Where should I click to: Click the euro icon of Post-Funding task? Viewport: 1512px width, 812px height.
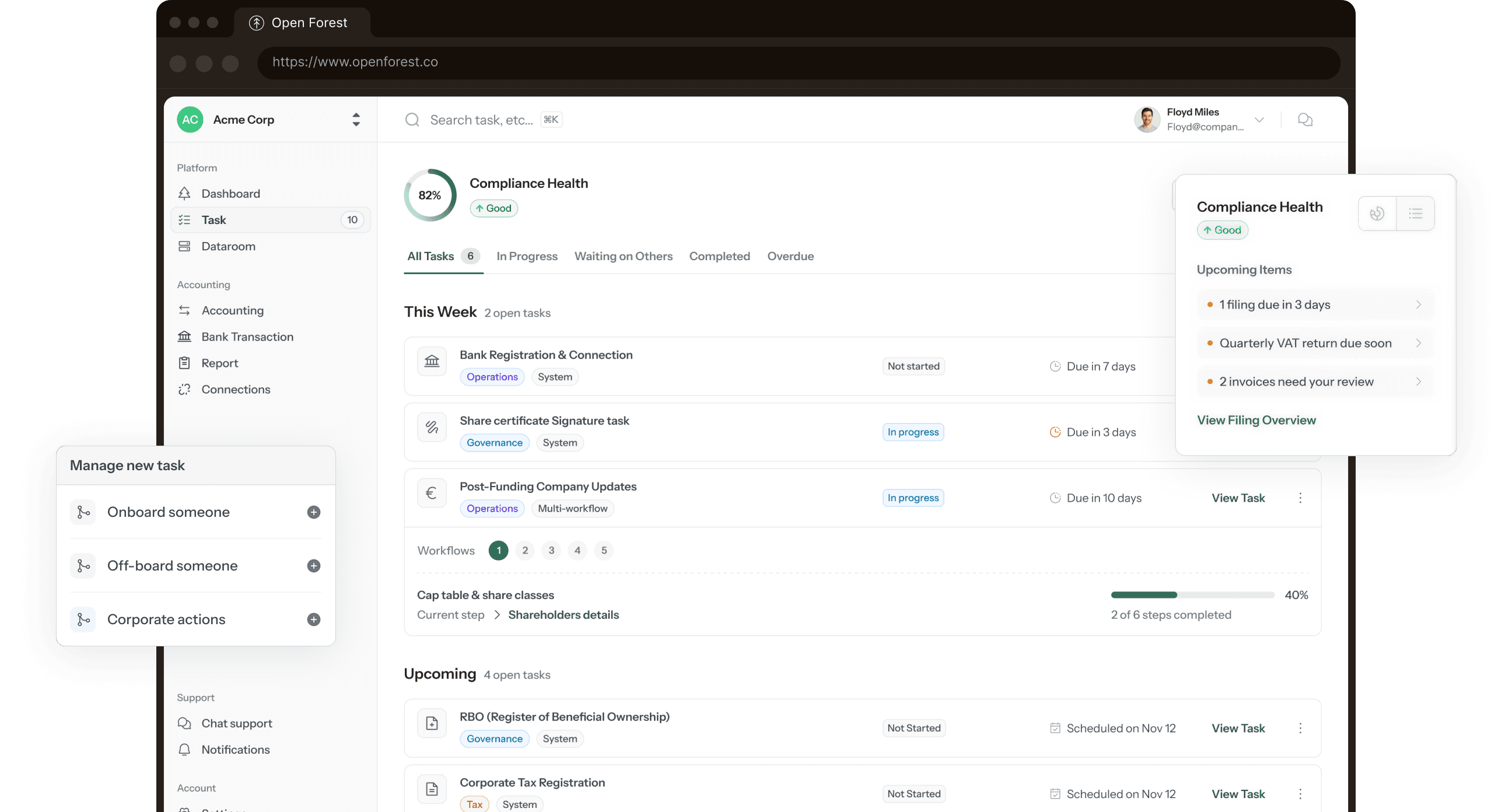[432, 492]
